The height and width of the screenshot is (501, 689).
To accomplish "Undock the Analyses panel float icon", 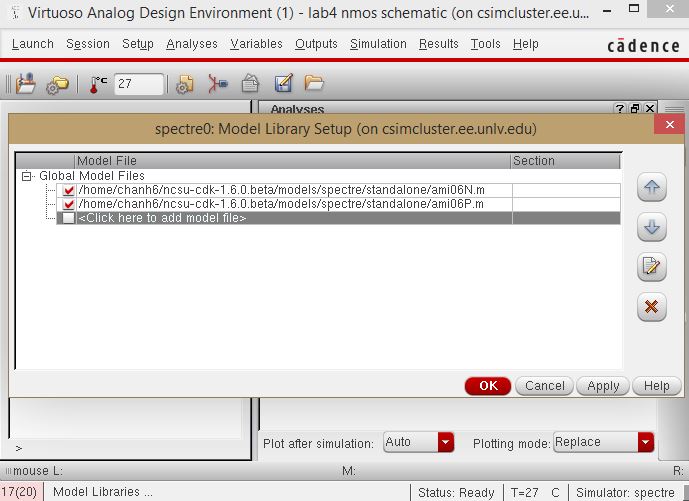I will 635,109.
